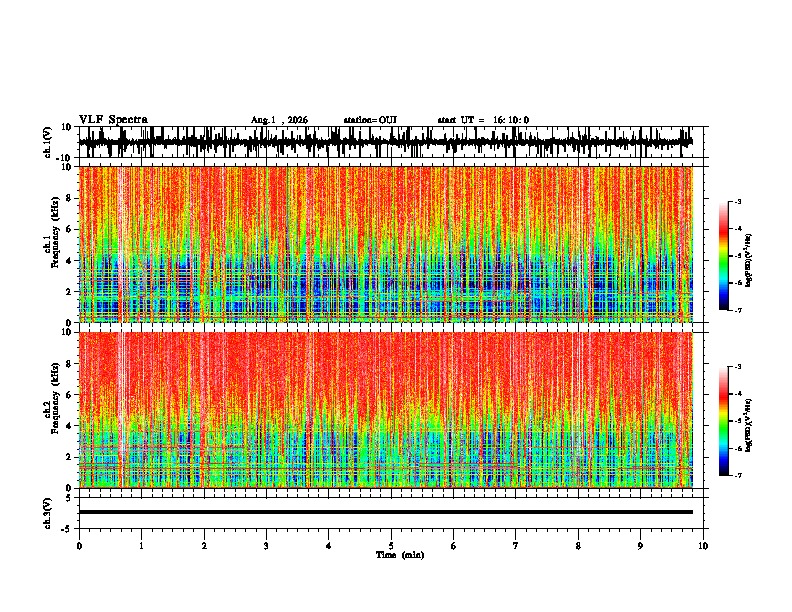Click the ch.1(V) waveform trace panel
This screenshot has width=792, height=612.
click(390, 142)
